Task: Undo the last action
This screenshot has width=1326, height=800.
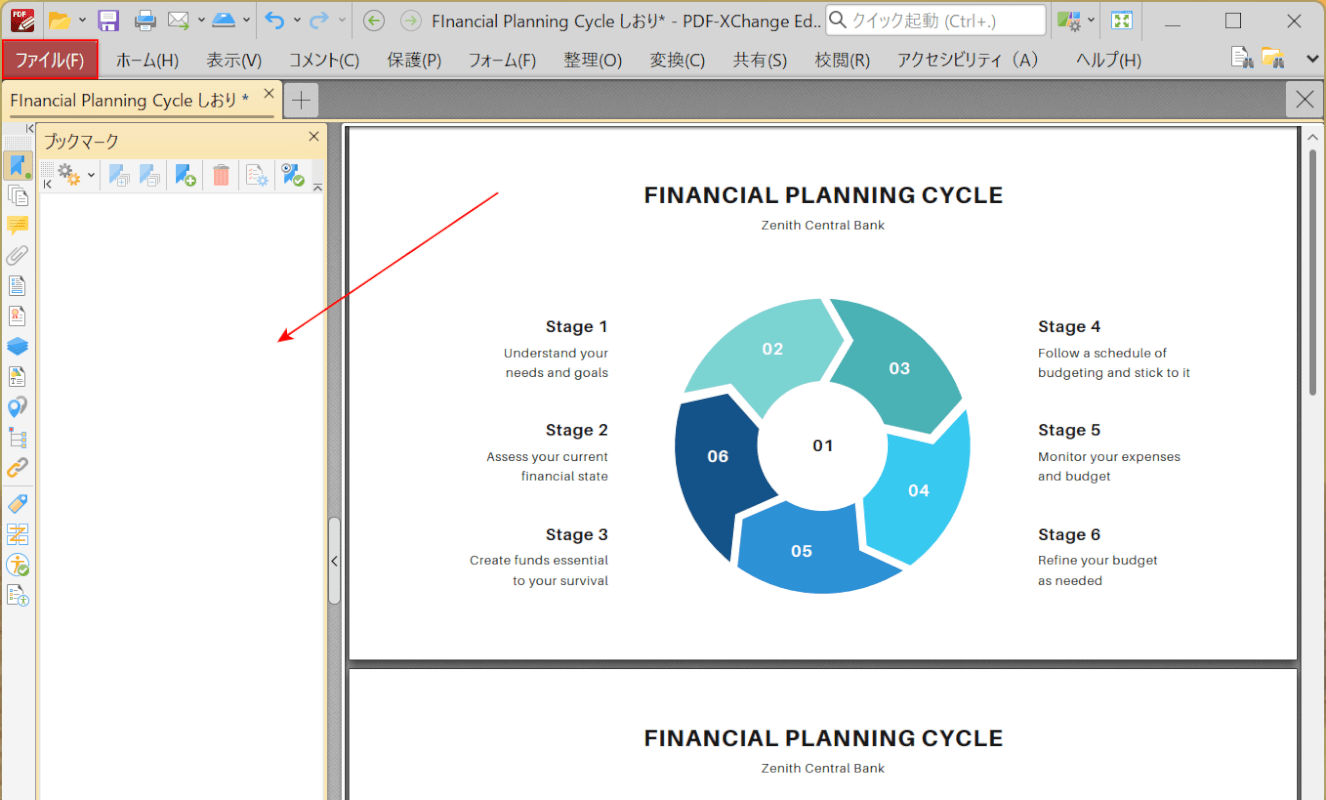Action: click(x=274, y=20)
